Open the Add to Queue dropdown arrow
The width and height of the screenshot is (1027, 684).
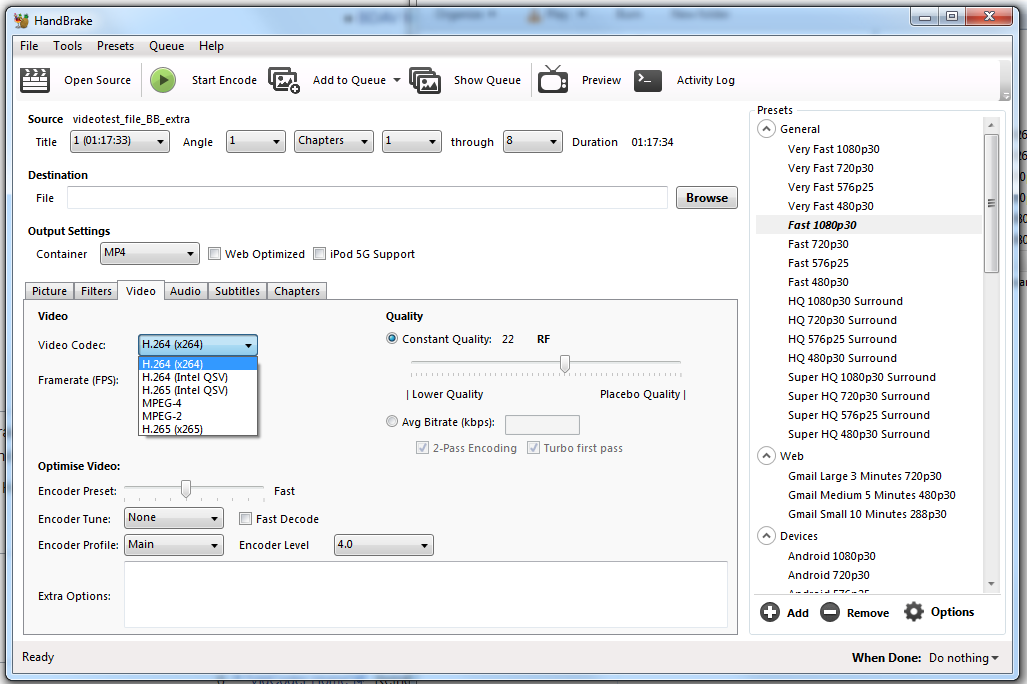[x=397, y=80]
